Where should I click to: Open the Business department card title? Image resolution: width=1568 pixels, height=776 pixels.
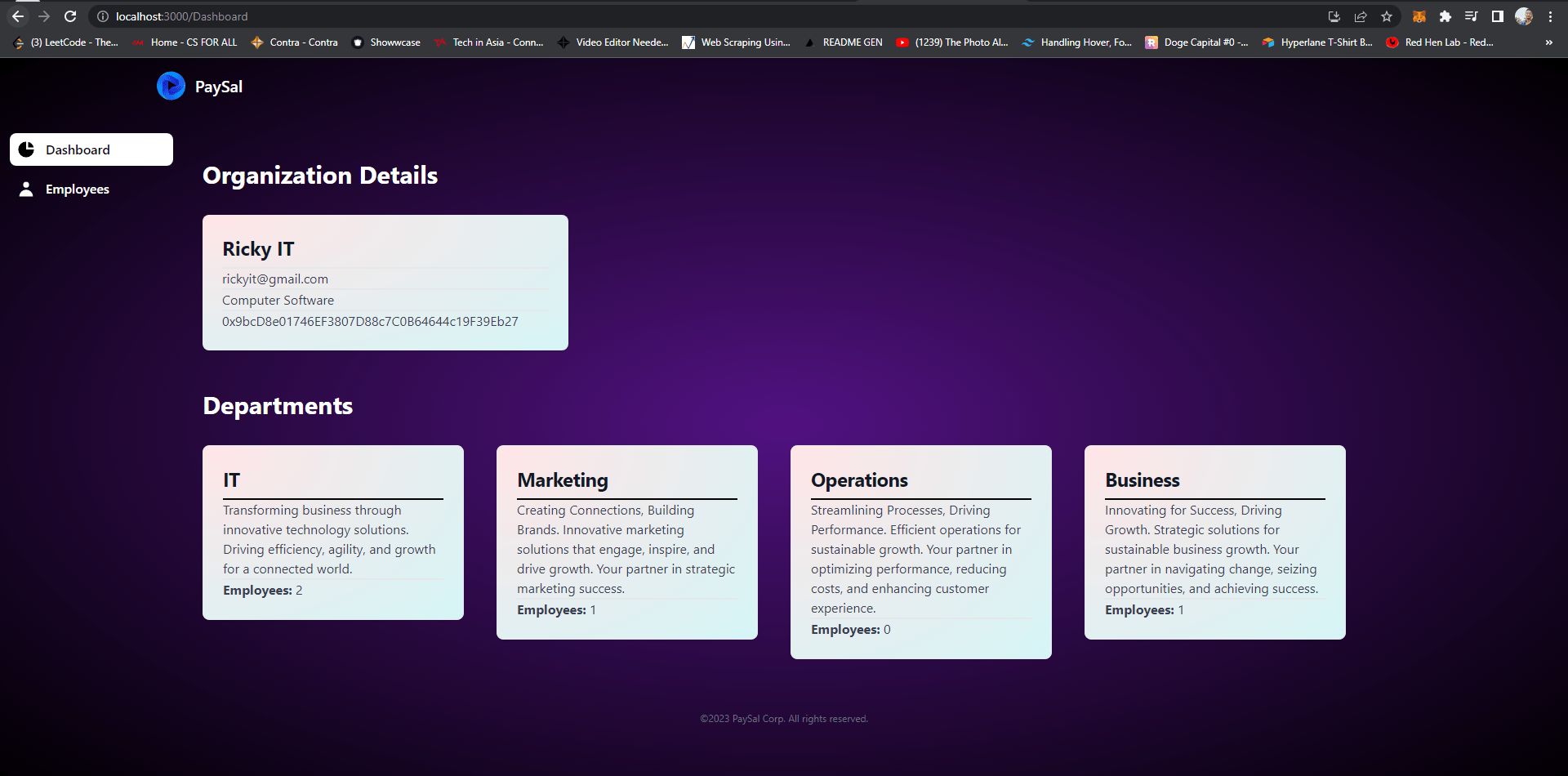(1142, 480)
